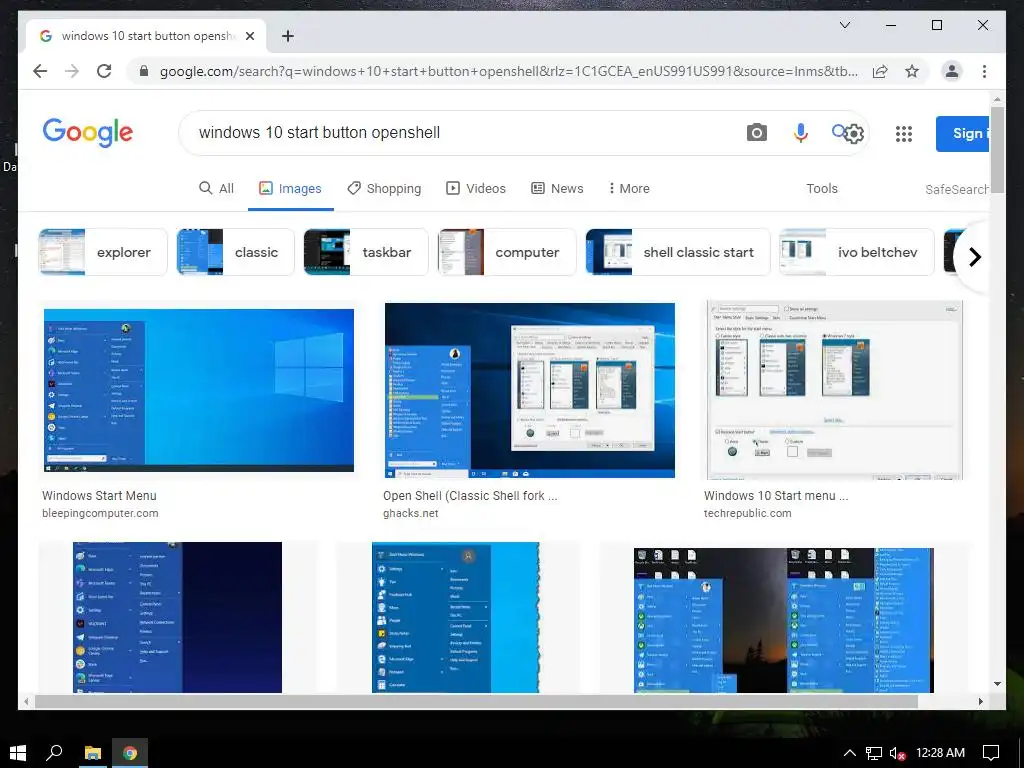Click the horizontal page scrollbar
Viewport: 1024px width, 768px height.
pyautogui.click(x=476, y=701)
